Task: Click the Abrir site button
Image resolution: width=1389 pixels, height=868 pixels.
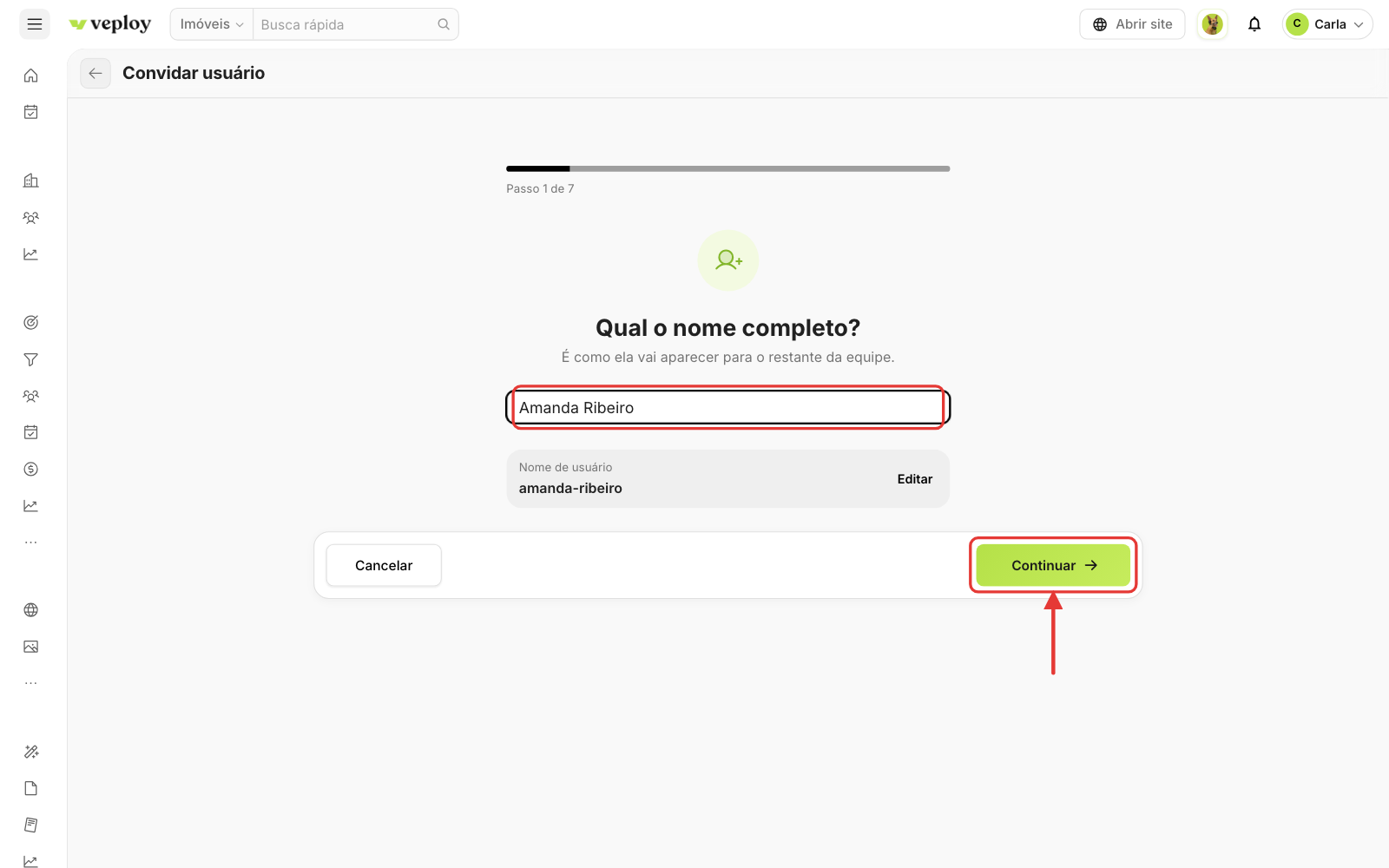Action: pyautogui.click(x=1132, y=24)
